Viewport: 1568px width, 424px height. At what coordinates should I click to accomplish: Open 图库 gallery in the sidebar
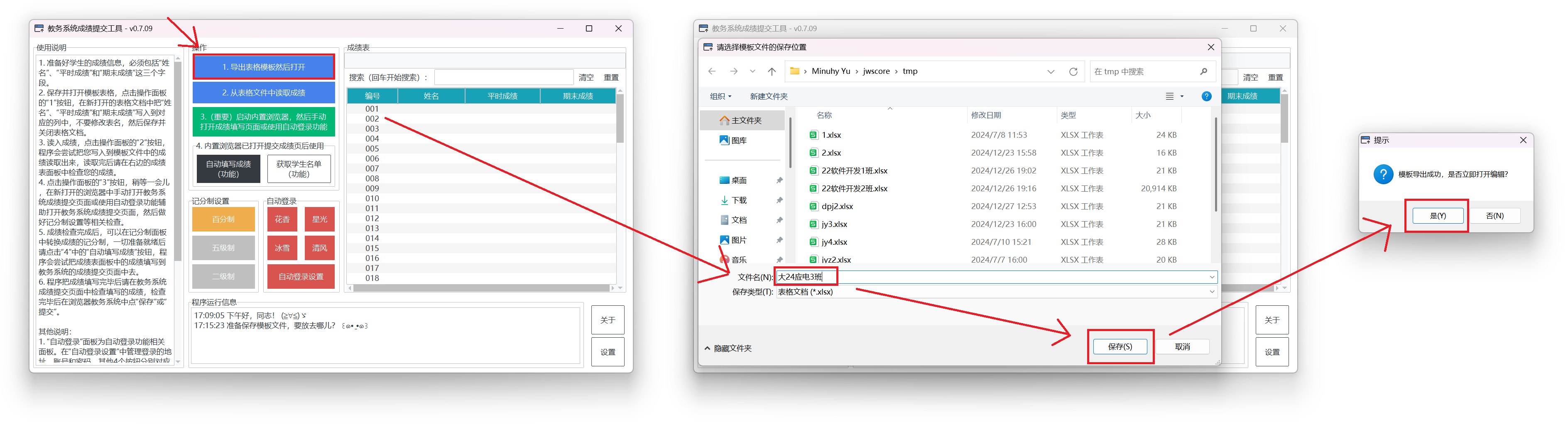[733, 141]
